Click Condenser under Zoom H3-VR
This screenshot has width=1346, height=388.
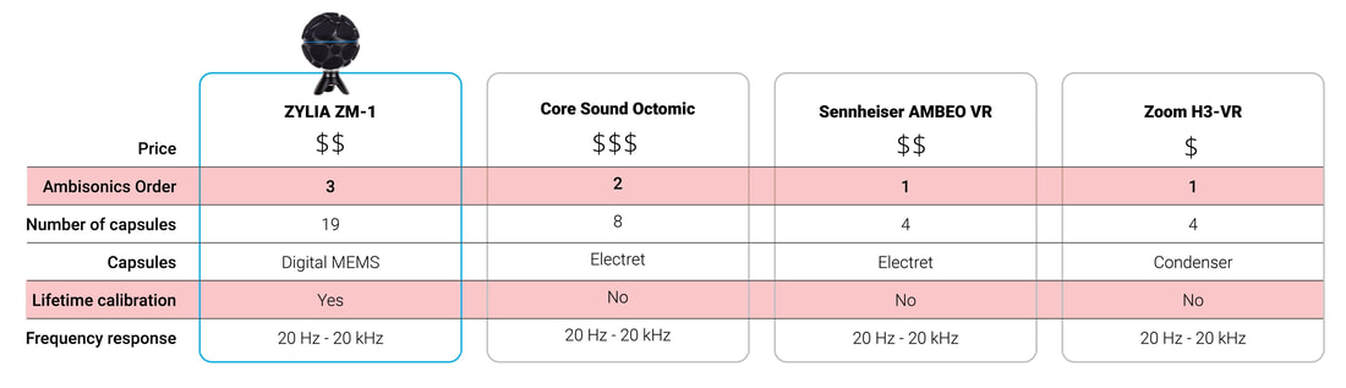1192,262
